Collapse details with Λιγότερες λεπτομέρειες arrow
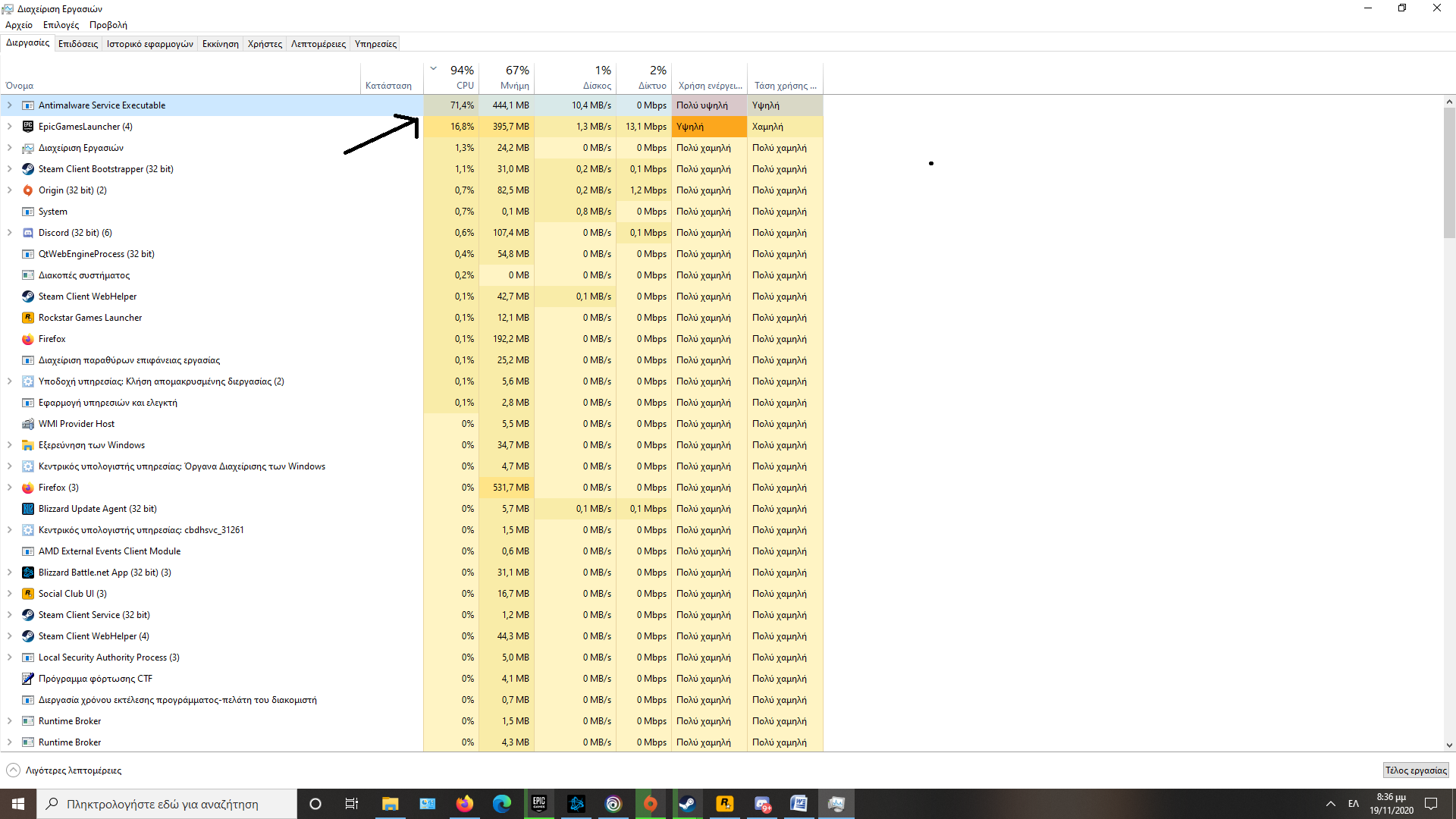Image resolution: width=1456 pixels, height=819 pixels. tap(13, 770)
